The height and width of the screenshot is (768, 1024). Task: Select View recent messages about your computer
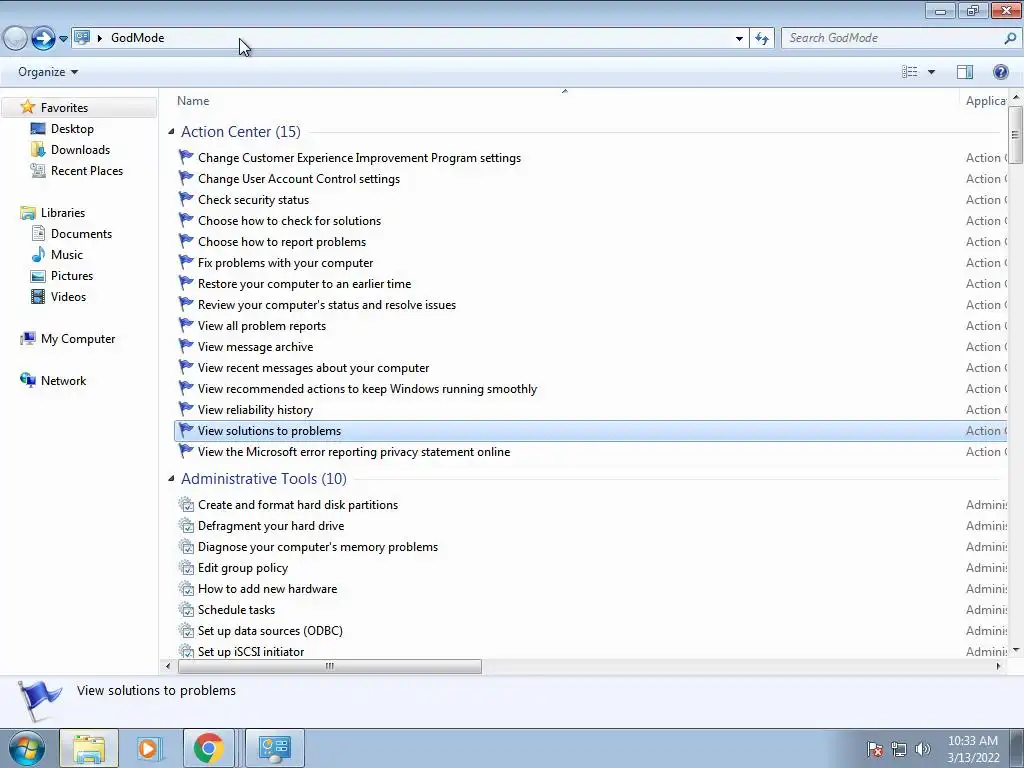(x=313, y=368)
